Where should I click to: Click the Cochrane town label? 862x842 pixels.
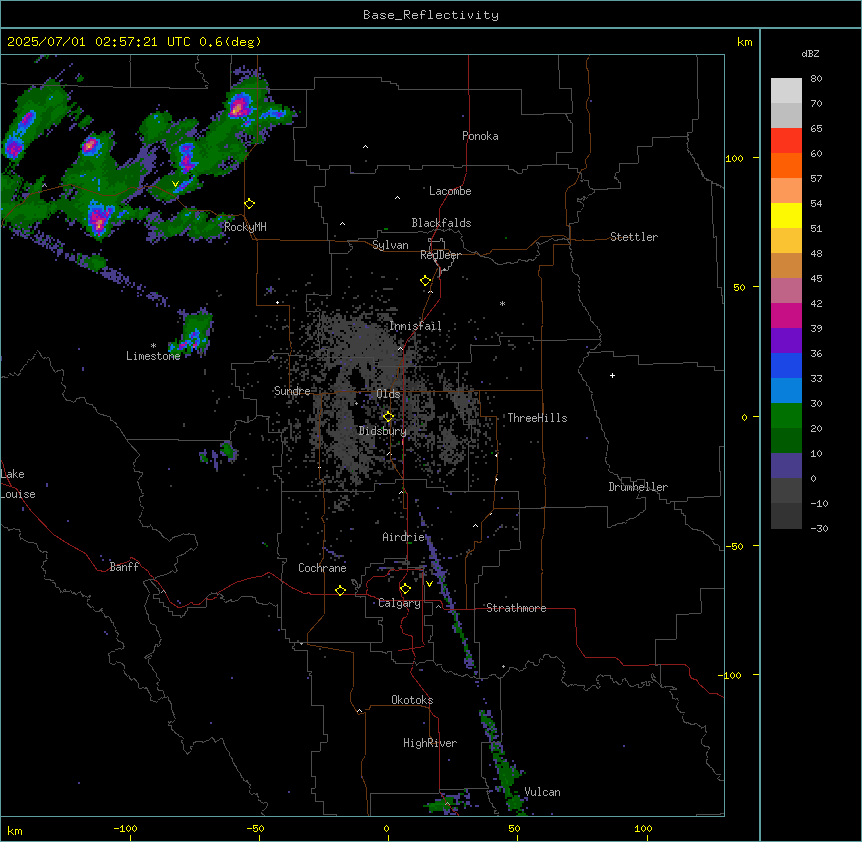[x=322, y=568]
